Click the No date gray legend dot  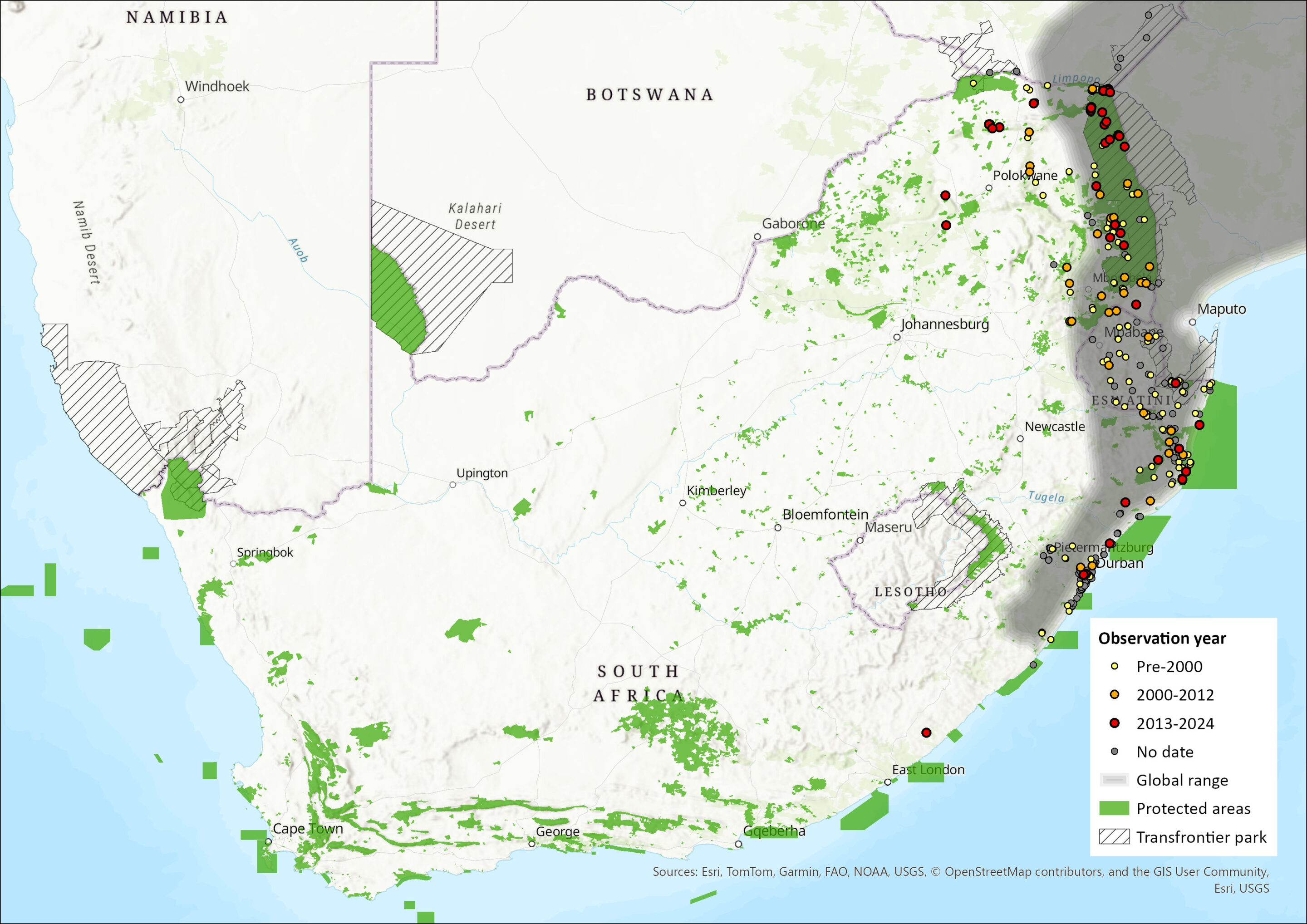click(x=1115, y=752)
